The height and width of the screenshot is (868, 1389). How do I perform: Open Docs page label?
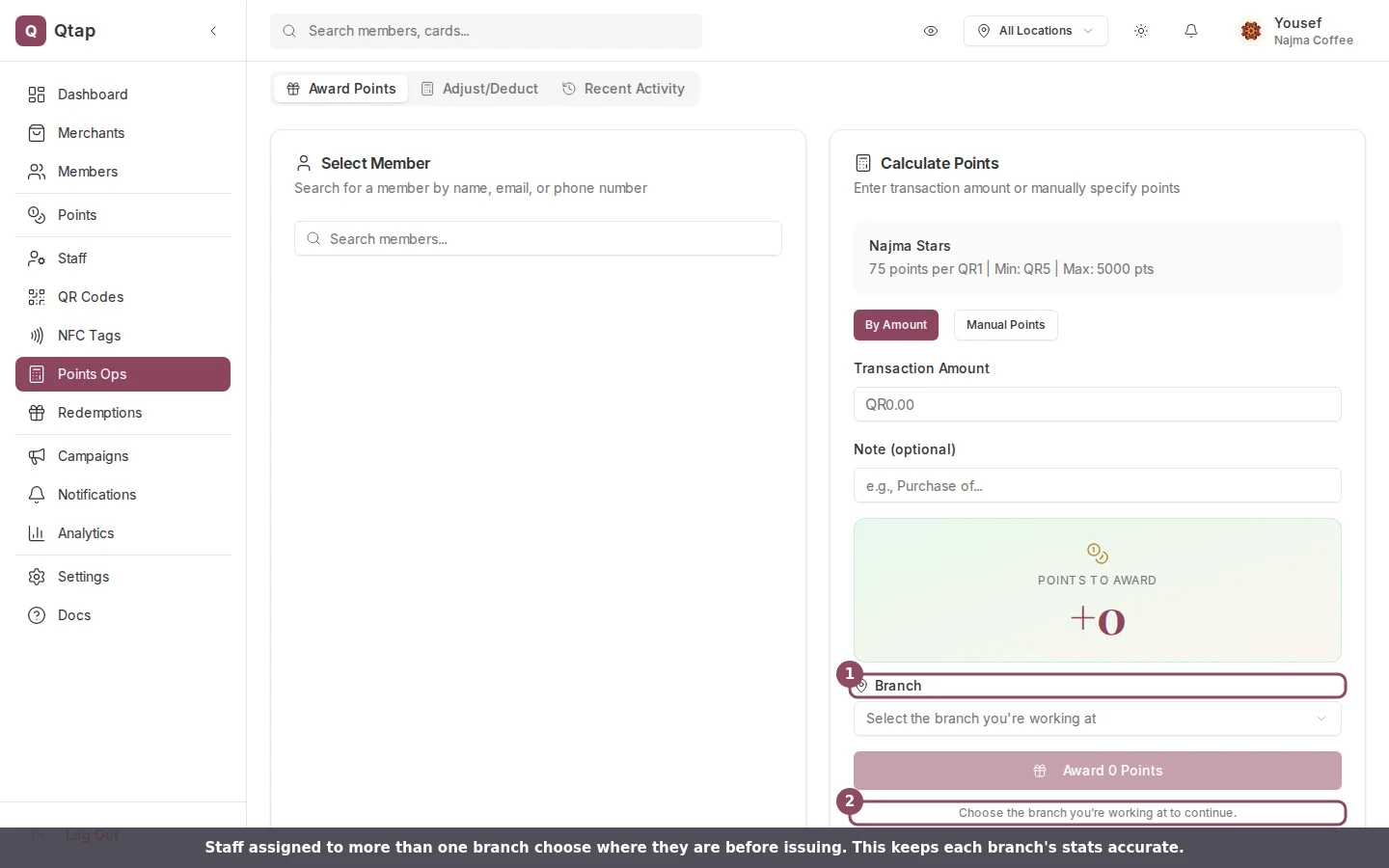[74, 615]
